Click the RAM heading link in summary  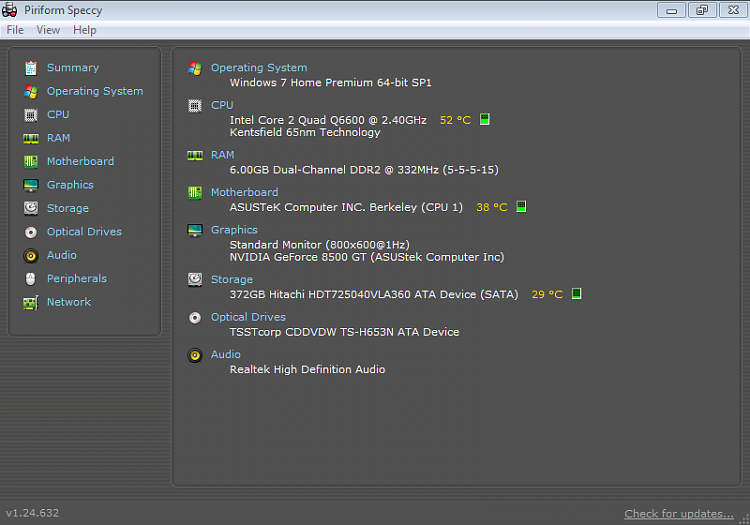(222, 155)
